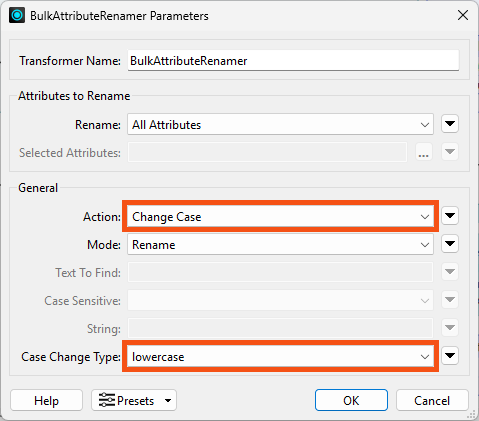
Task: Open Case Change Type dropdown showing lowercase
Action: (280, 357)
